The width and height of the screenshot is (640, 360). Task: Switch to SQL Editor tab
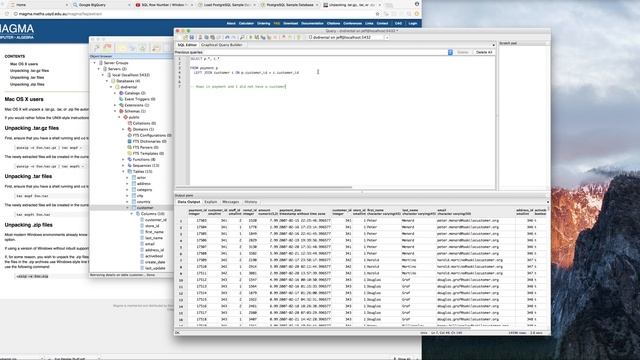coord(187,45)
